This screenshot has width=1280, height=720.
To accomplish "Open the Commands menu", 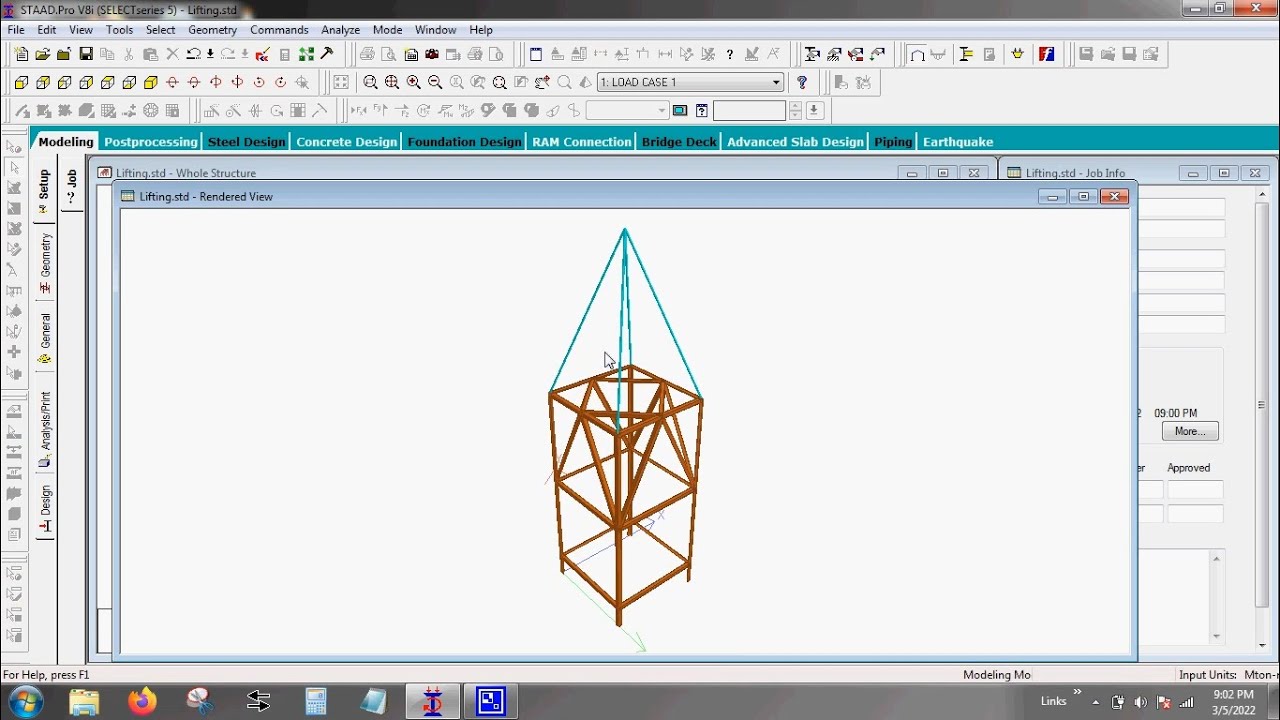I will (x=279, y=30).
